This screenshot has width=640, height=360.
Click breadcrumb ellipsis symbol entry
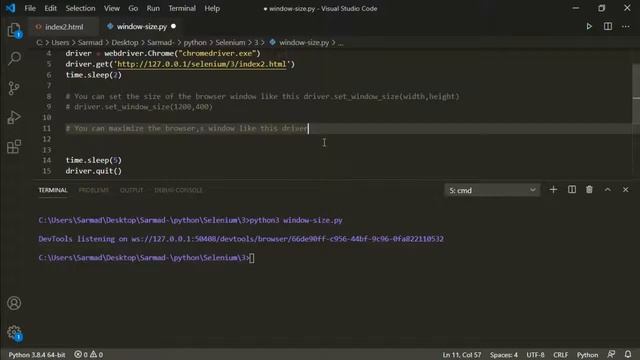coord(341,43)
